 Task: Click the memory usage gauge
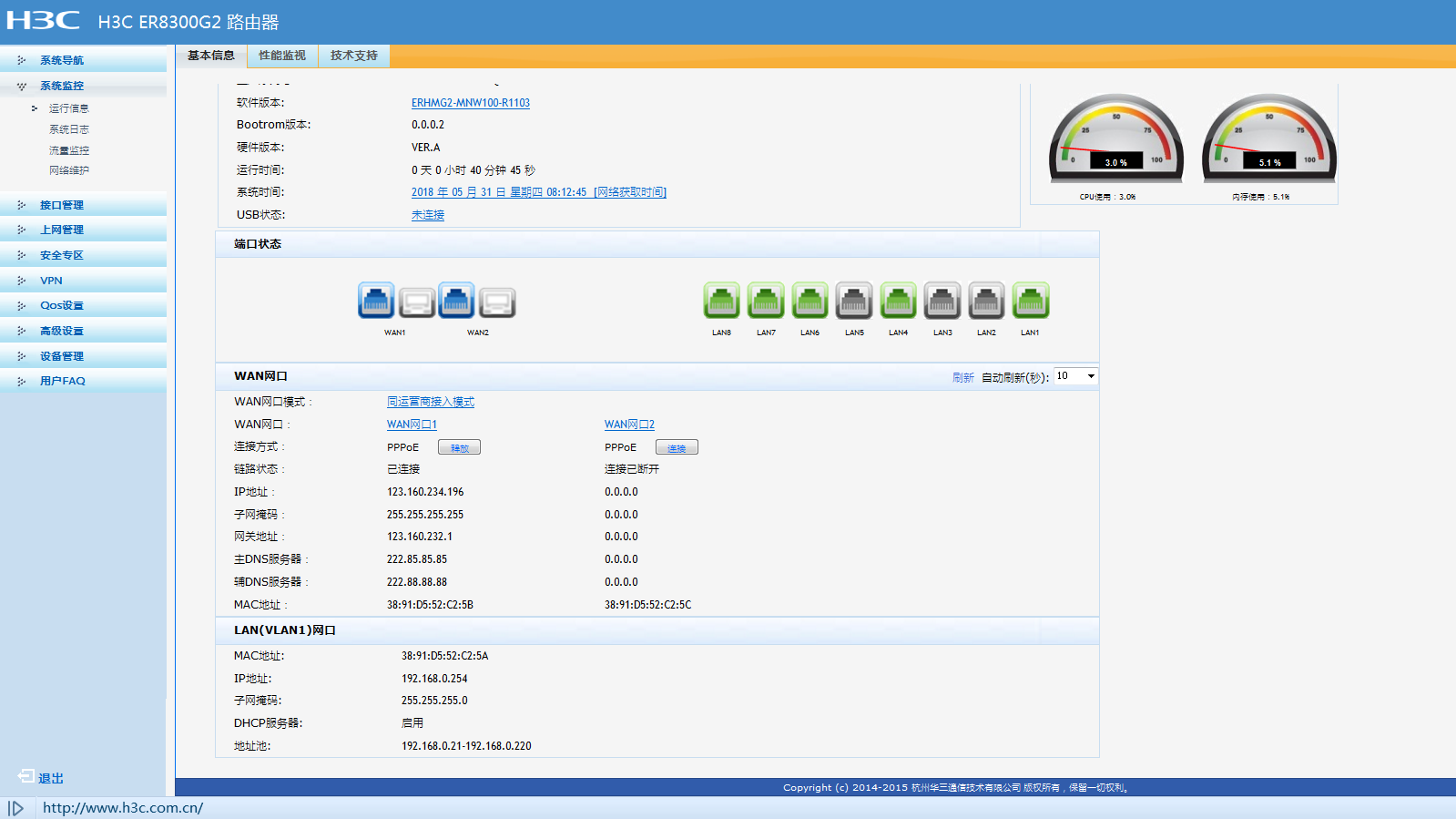[1269, 137]
